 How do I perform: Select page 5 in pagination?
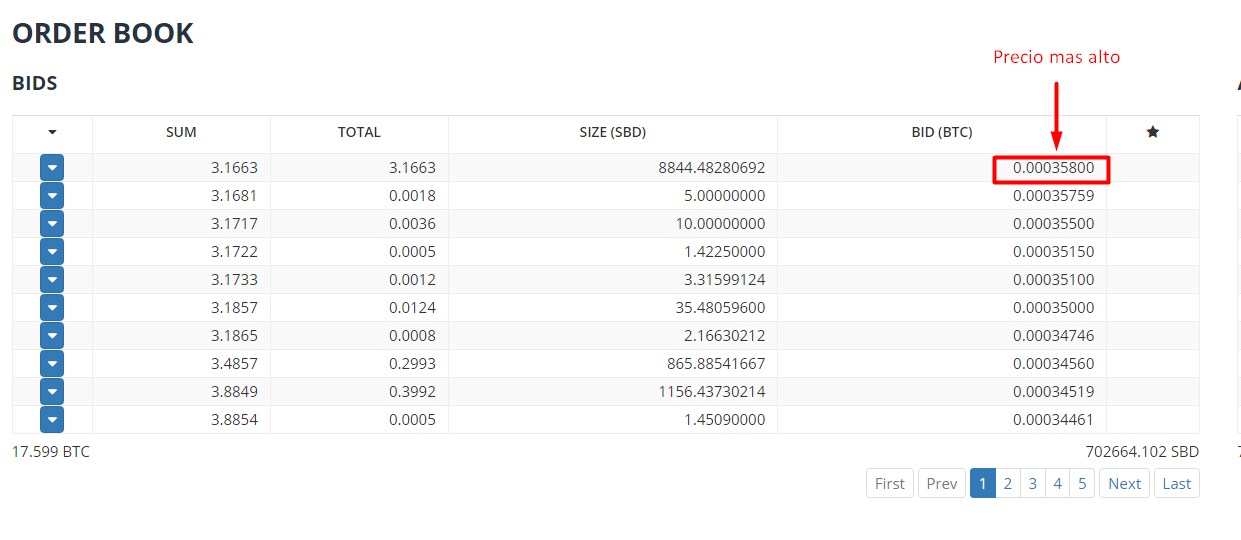point(1082,484)
